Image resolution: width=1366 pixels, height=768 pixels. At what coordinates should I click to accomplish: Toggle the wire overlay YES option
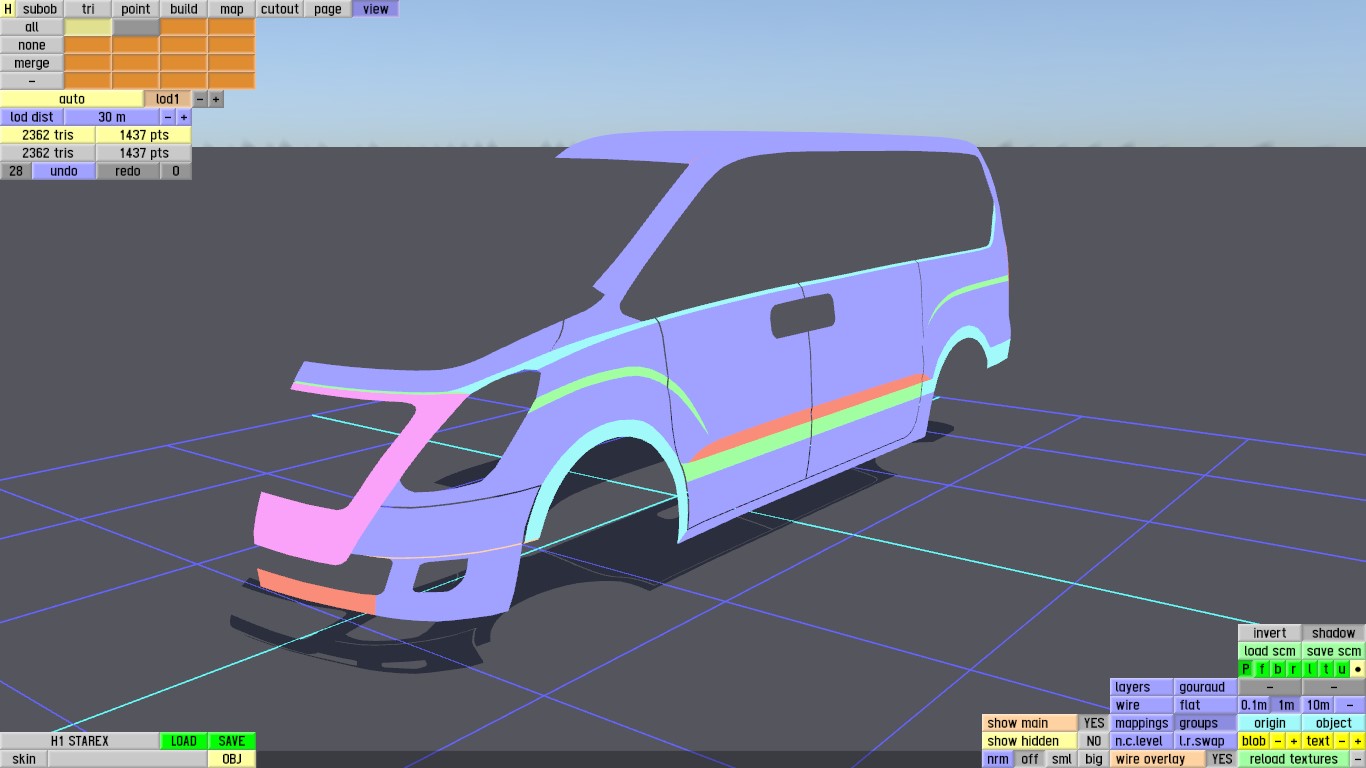click(1222, 759)
